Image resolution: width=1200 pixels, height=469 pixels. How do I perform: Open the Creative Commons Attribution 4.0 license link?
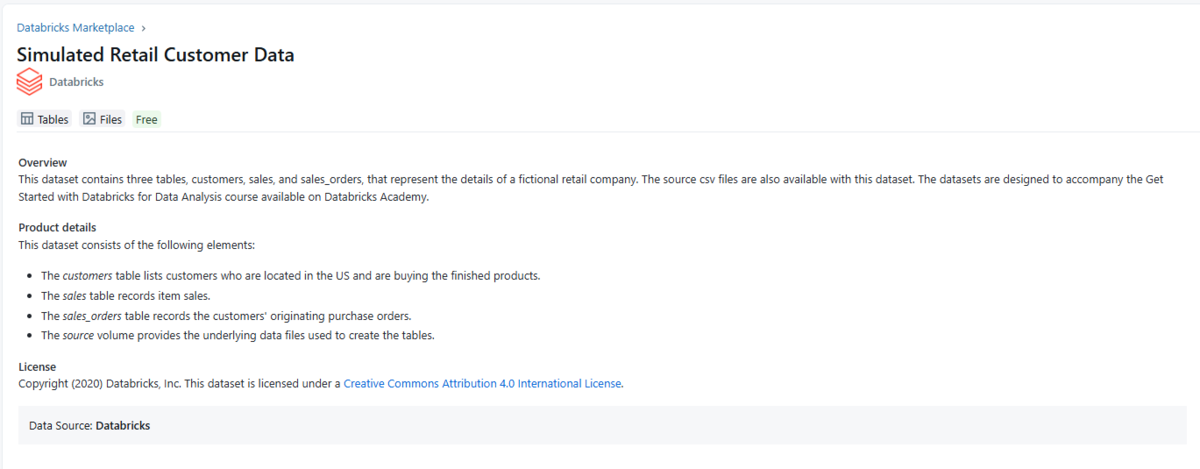(482, 383)
